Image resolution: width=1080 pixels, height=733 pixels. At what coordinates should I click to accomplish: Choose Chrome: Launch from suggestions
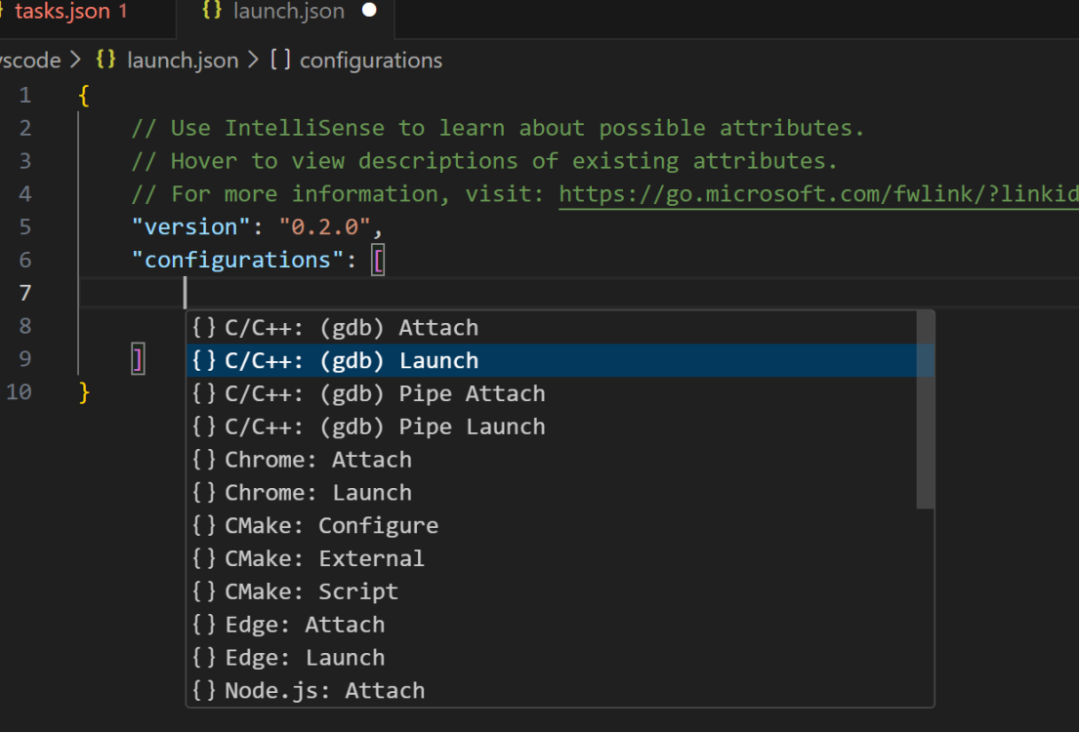coord(552,493)
